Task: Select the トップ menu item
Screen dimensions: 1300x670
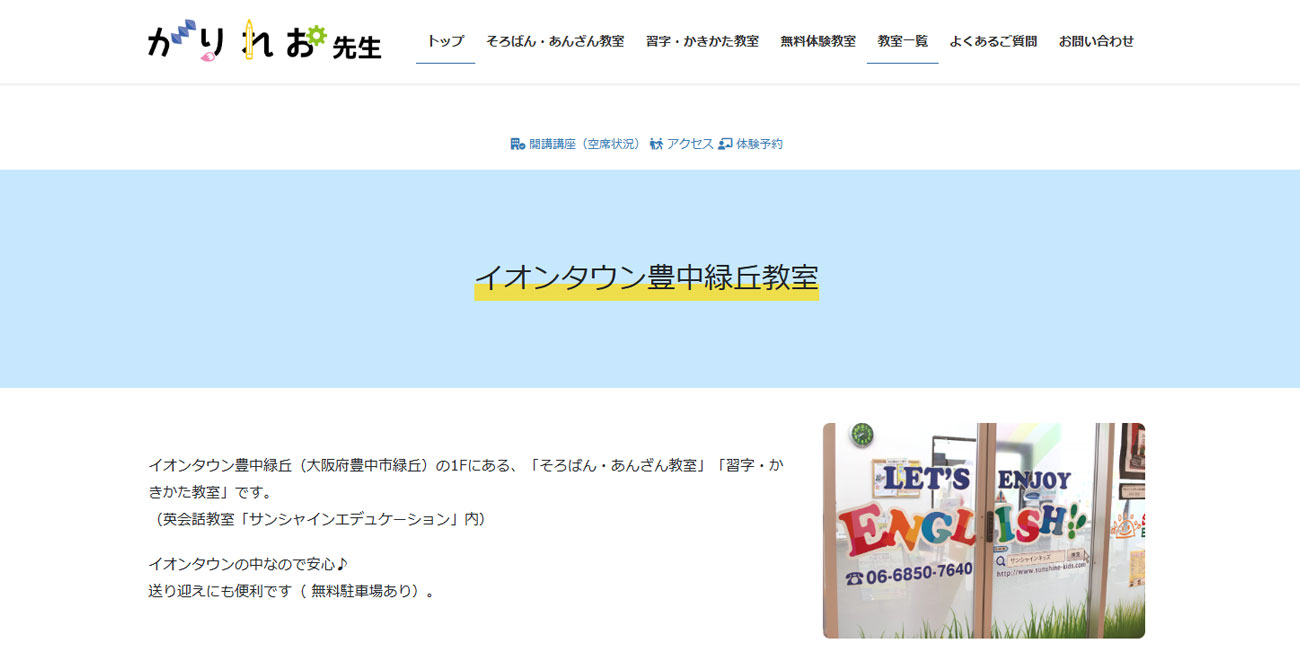Action: coord(444,41)
